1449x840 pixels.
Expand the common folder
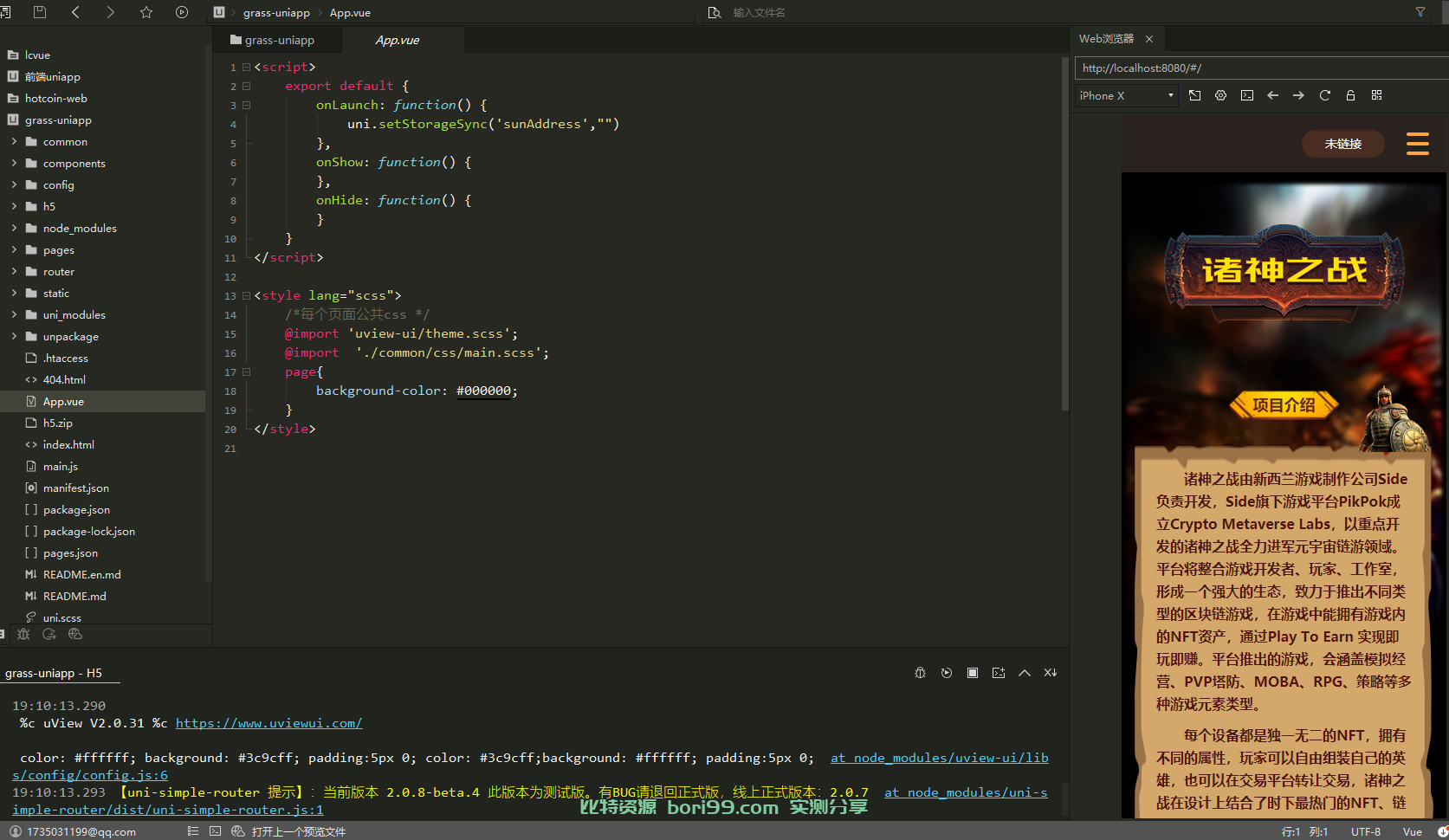pos(14,141)
